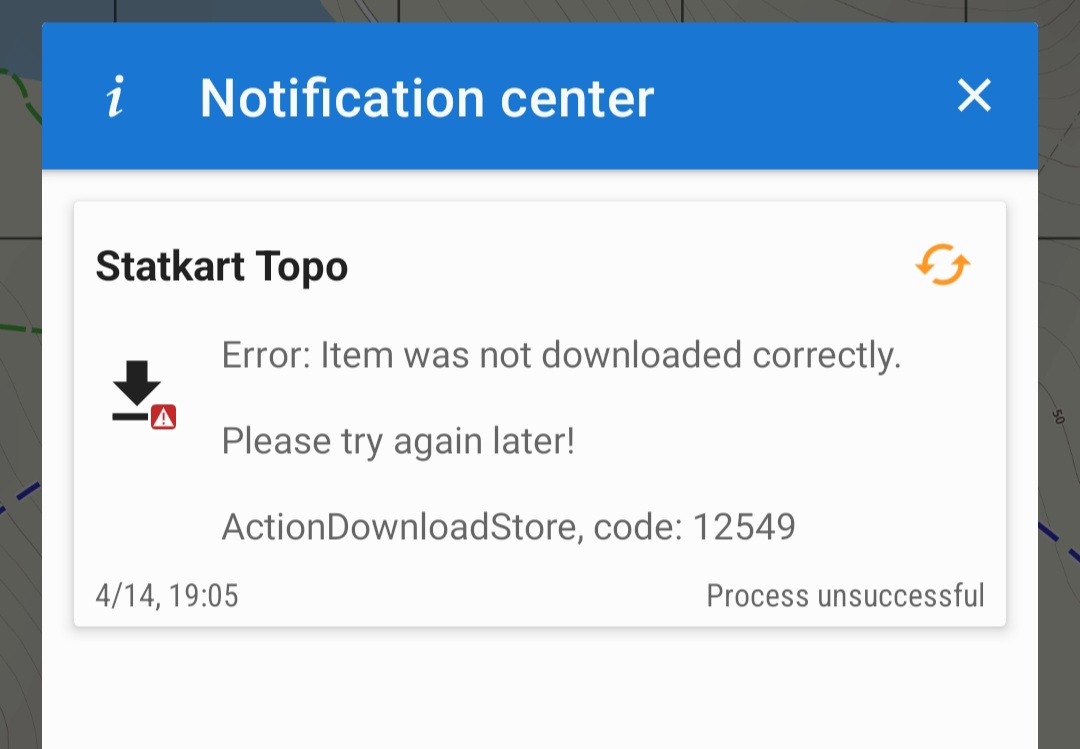
Task: Select the ActionDownloadStore code 12549 line
Action: click(x=508, y=527)
